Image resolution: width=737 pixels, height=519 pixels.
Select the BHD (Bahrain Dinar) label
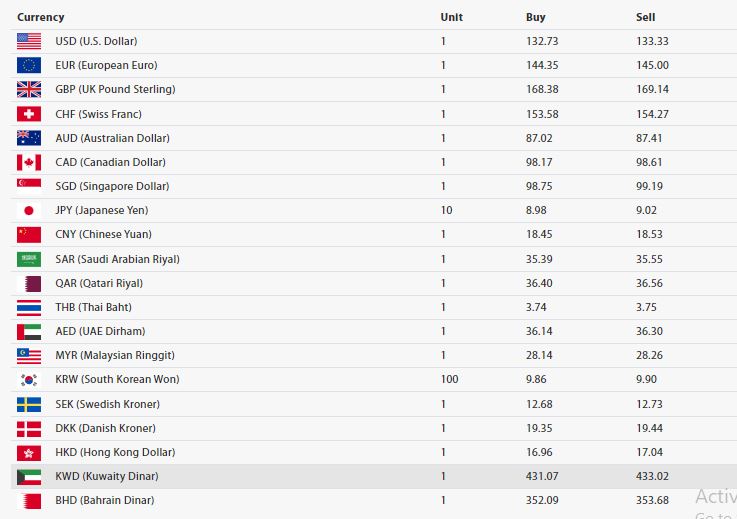(x=105, y=500)
